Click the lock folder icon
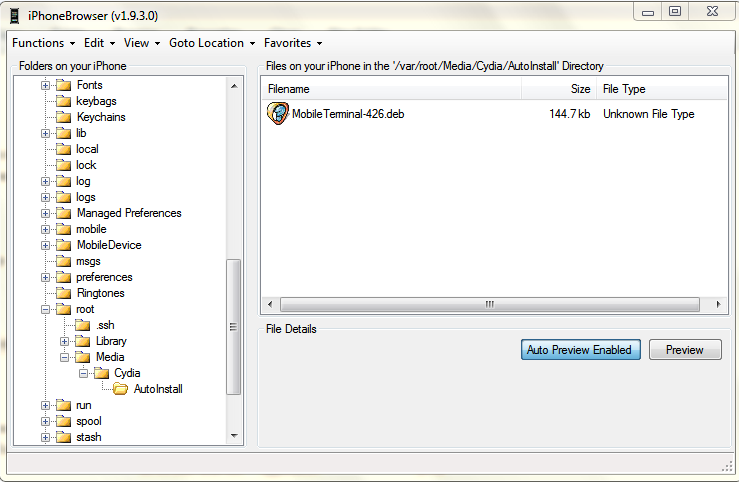Viewport: 739px width, 482px height. pos(63,165)
